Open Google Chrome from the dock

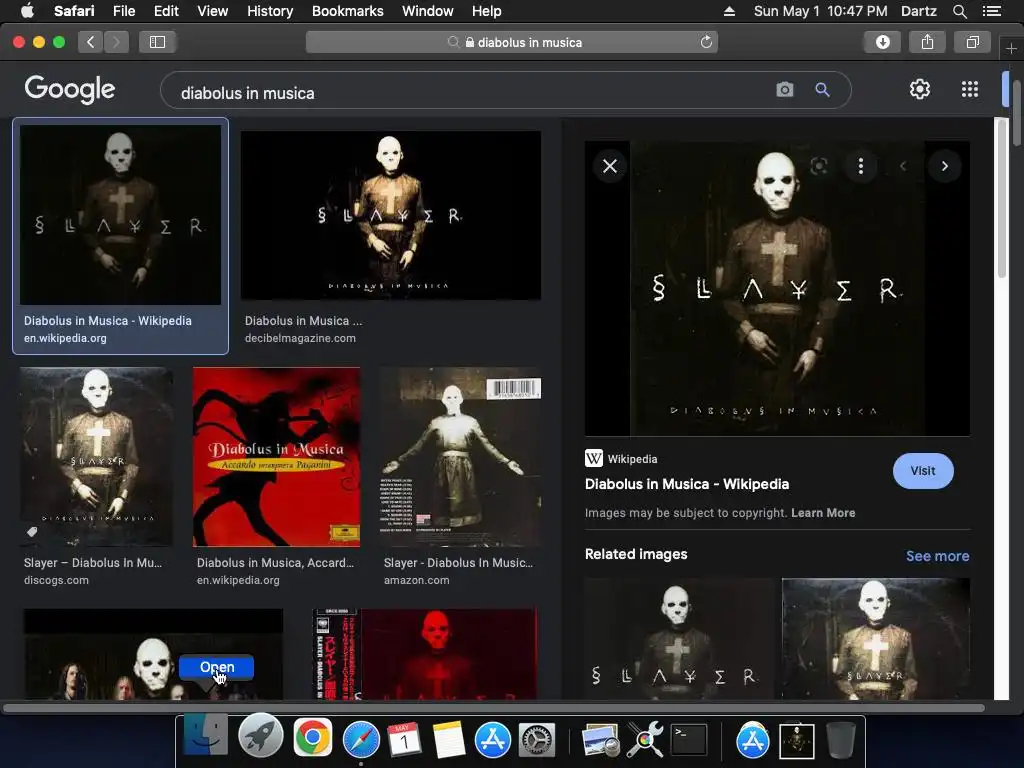coord(312,738)
